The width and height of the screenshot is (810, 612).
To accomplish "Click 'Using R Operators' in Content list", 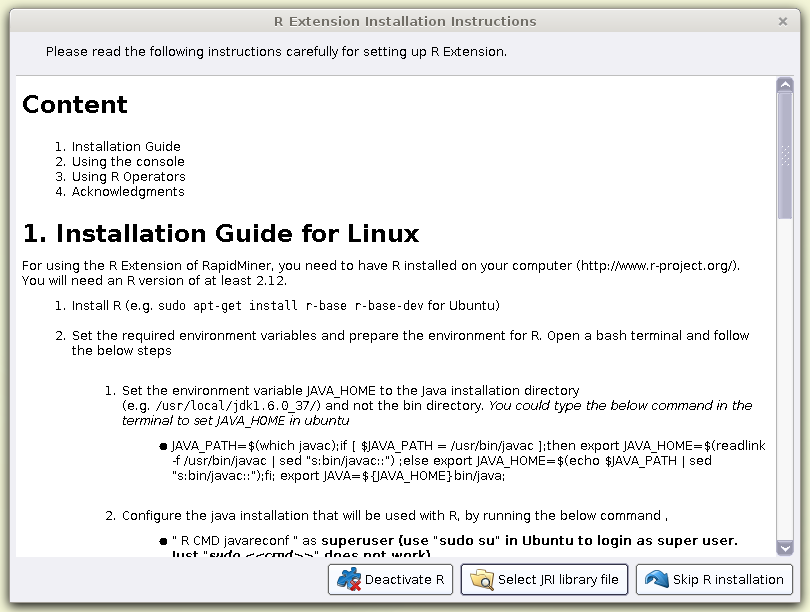I will 129,176.
